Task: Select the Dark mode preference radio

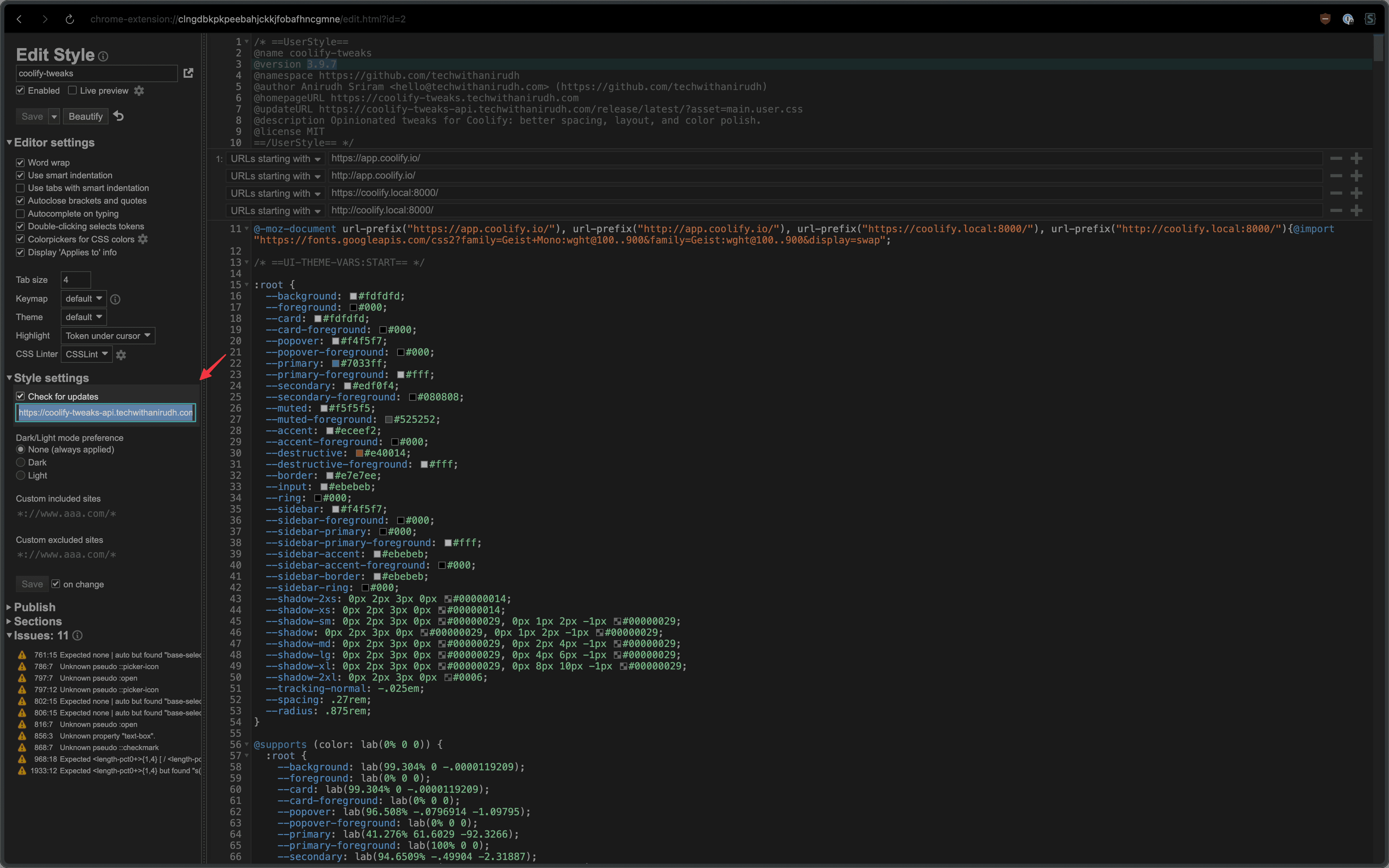Action: pos(21,462)
